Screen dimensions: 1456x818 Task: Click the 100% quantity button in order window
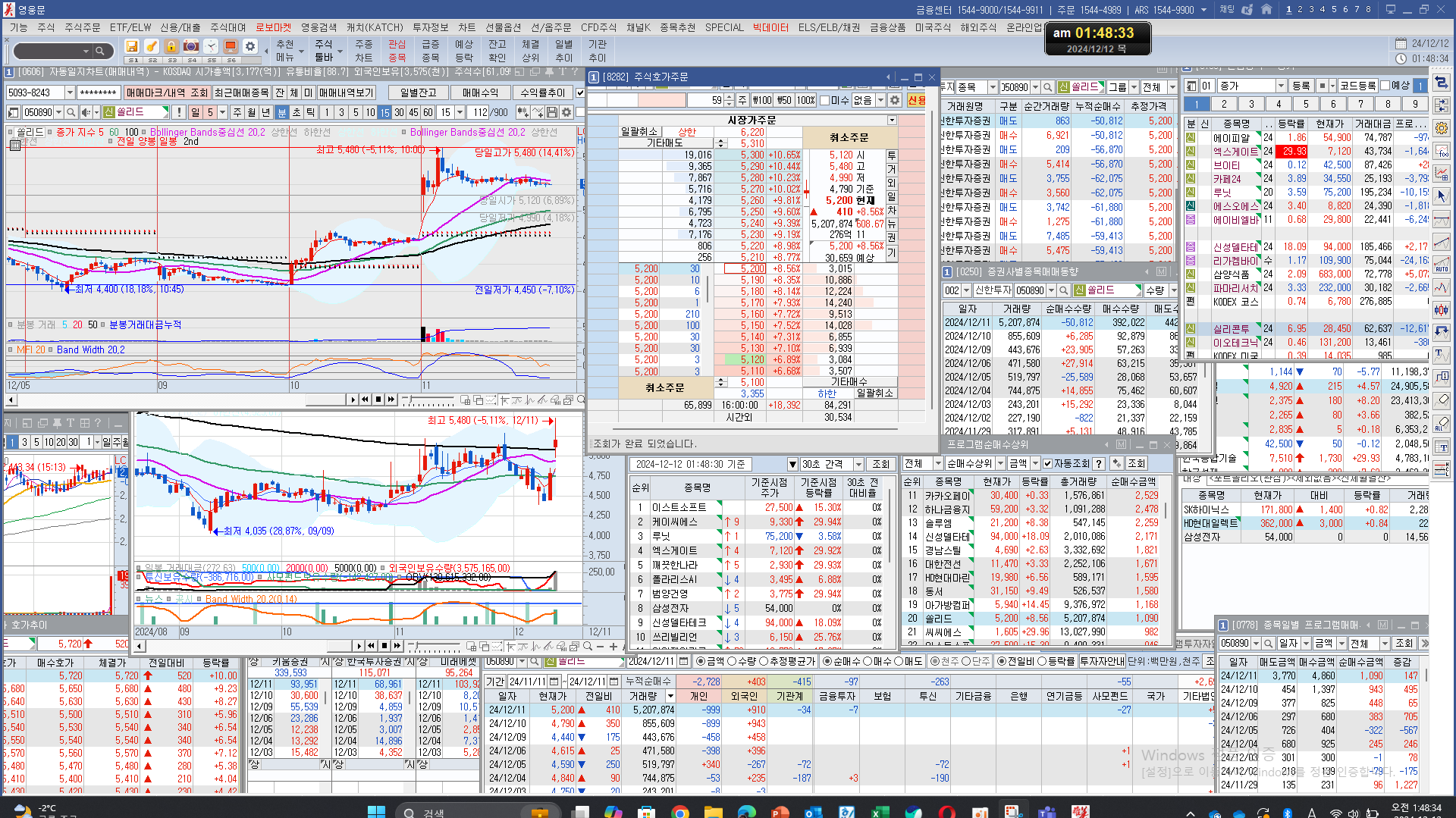coord(806,100)
